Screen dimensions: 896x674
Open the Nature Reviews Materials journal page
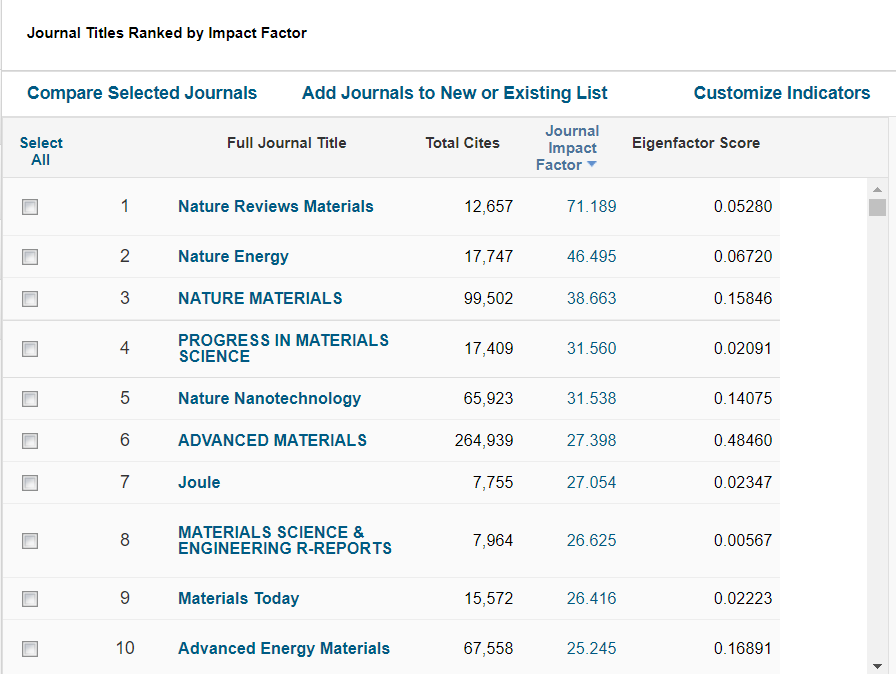[x=275, y=206]
